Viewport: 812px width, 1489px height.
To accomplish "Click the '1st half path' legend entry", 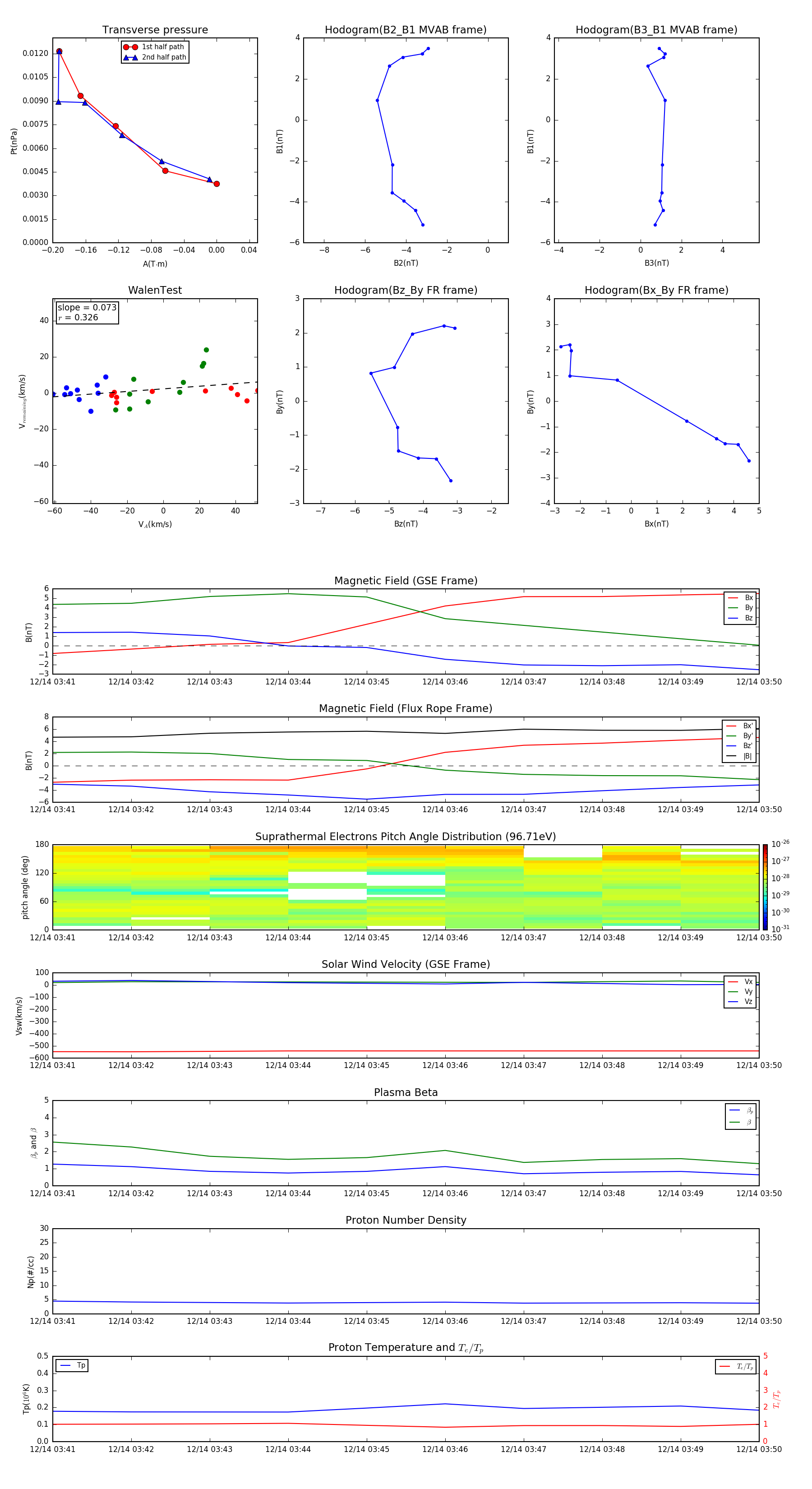I will point(155,47).
